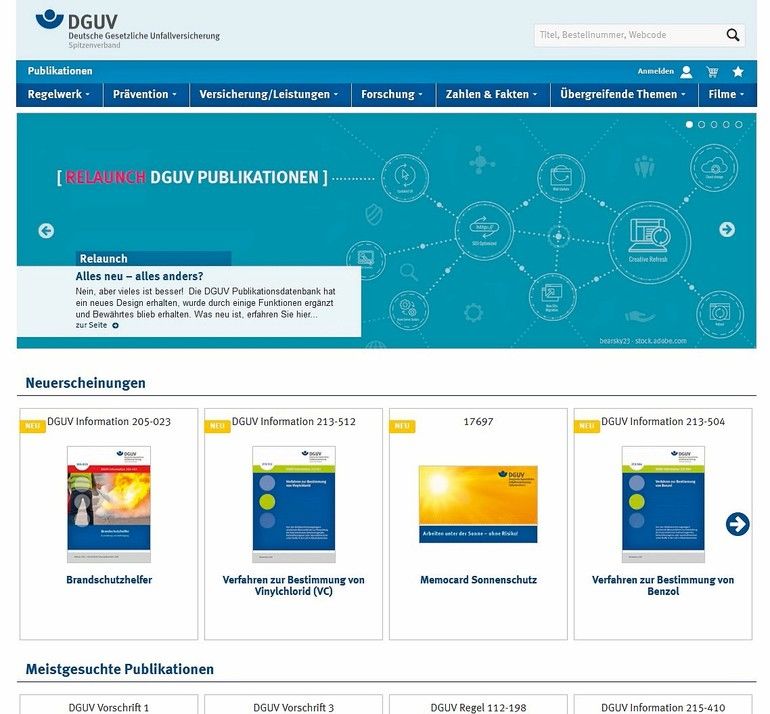
Task: Follow the 'zur Seite' link in banner
Action: [91, 325]
